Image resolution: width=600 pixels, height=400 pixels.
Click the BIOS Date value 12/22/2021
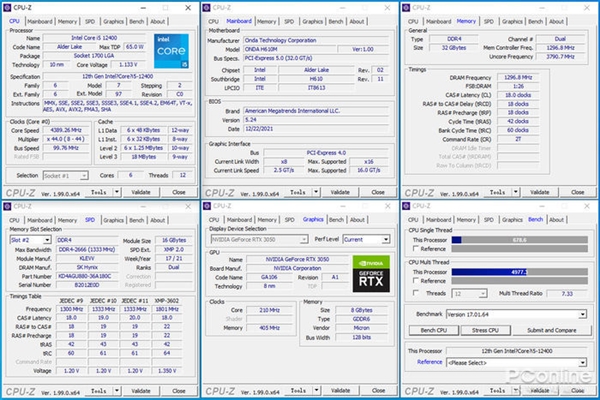click(x=316, y=129)
